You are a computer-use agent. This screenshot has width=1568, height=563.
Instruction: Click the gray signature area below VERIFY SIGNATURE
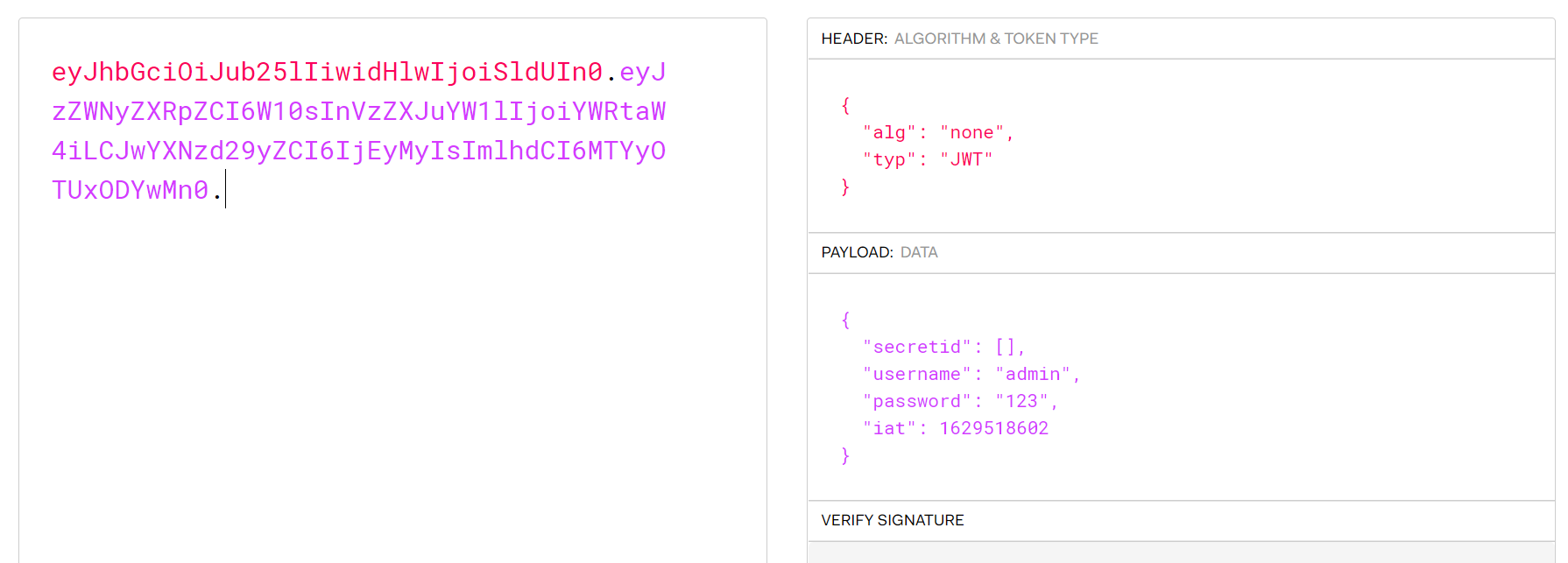pos(1180,552)
